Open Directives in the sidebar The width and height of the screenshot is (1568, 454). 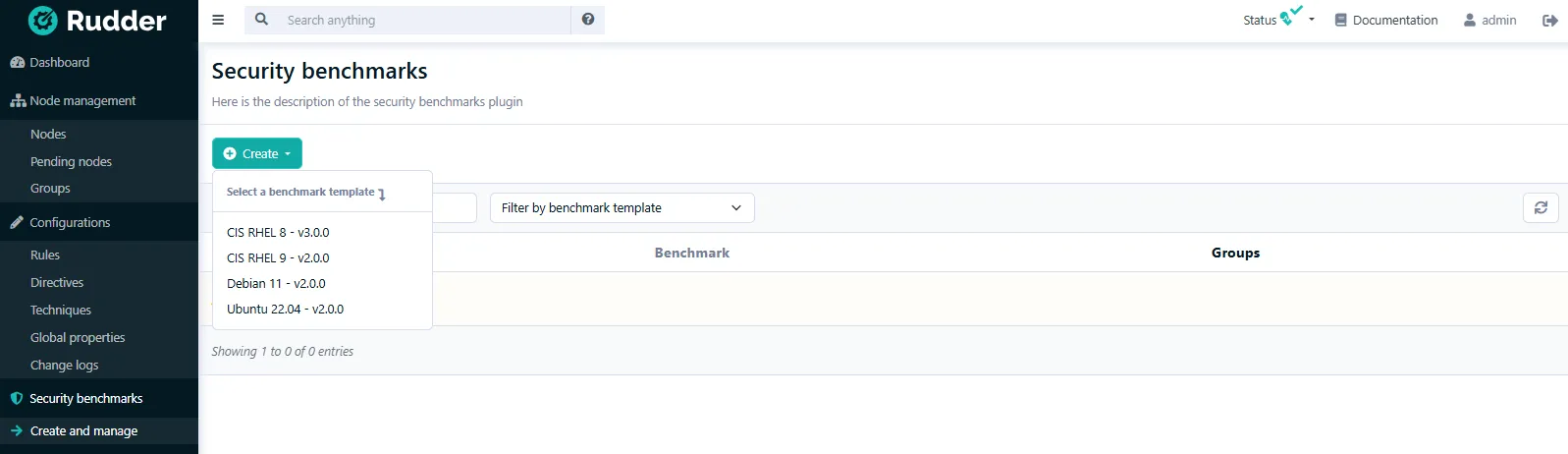coord(57,283)
